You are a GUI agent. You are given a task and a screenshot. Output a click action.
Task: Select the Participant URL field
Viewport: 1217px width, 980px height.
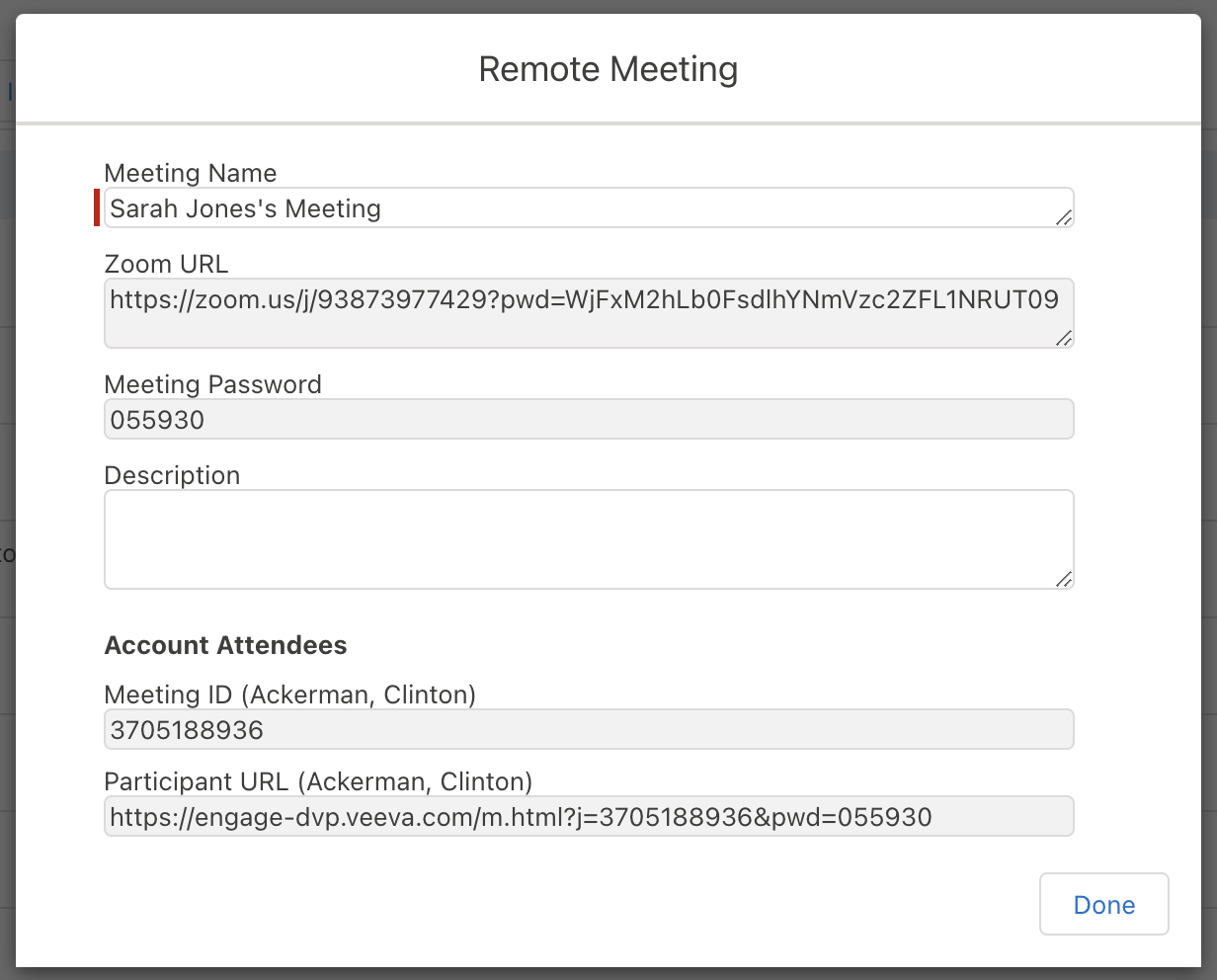click(x=588, y=817)
